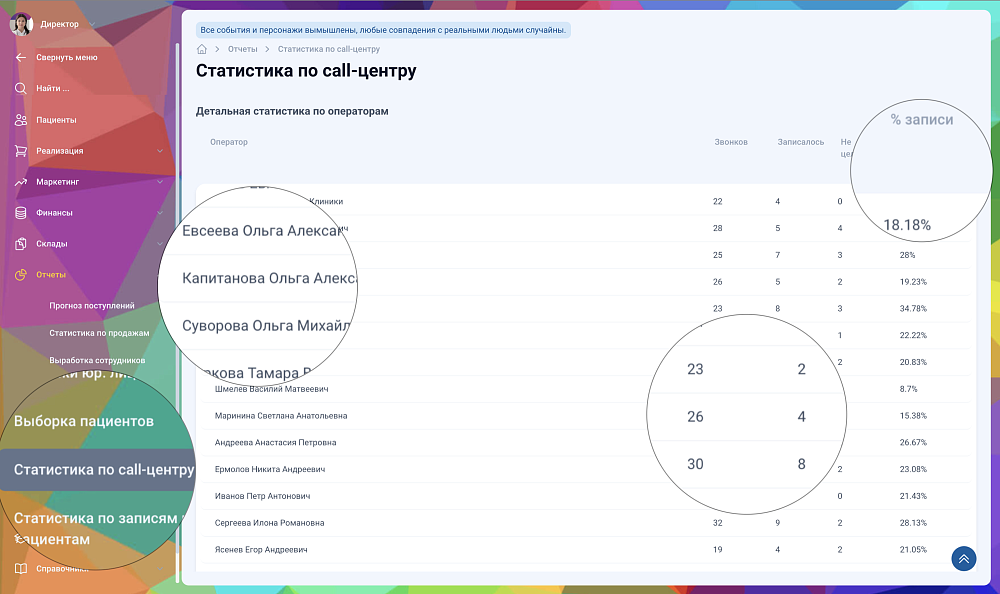The width and height of the screenshot is (1000, 594).
Task: Open Прогноз поступлений report
Action: coord(91,306)
